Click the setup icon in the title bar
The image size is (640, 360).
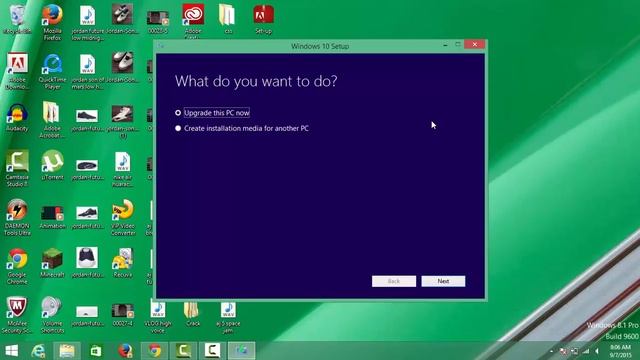161,46
